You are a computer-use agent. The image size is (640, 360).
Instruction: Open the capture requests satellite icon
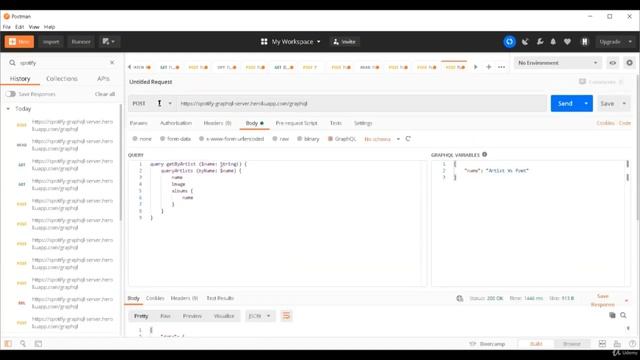click(x=525, y=42)
